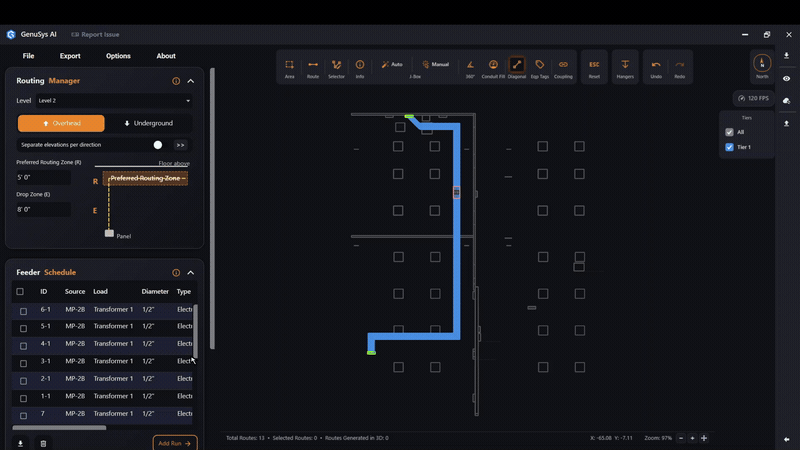Activate the Route tool
800x450 pixels.
tap(313, 68)
